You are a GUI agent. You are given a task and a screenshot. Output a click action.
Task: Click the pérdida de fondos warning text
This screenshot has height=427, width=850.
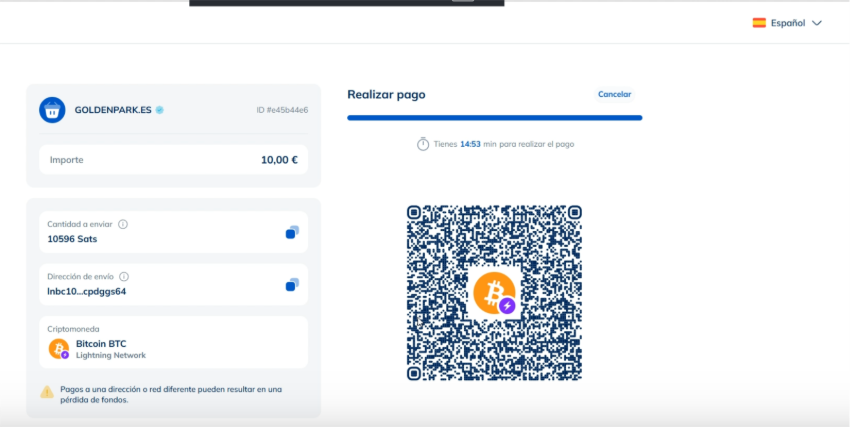click(x=94, y=400)
